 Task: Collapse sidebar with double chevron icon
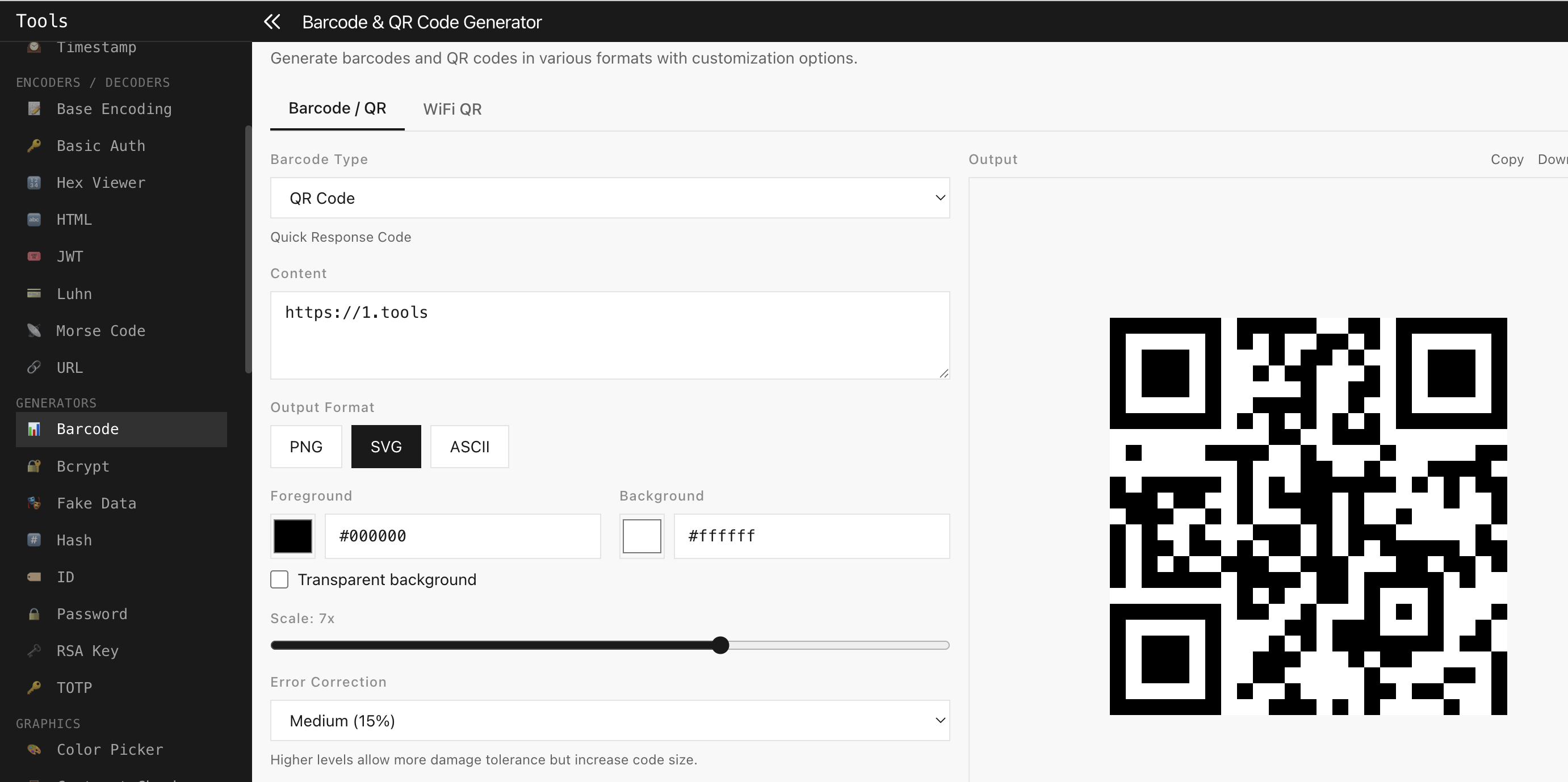(271, 22)
